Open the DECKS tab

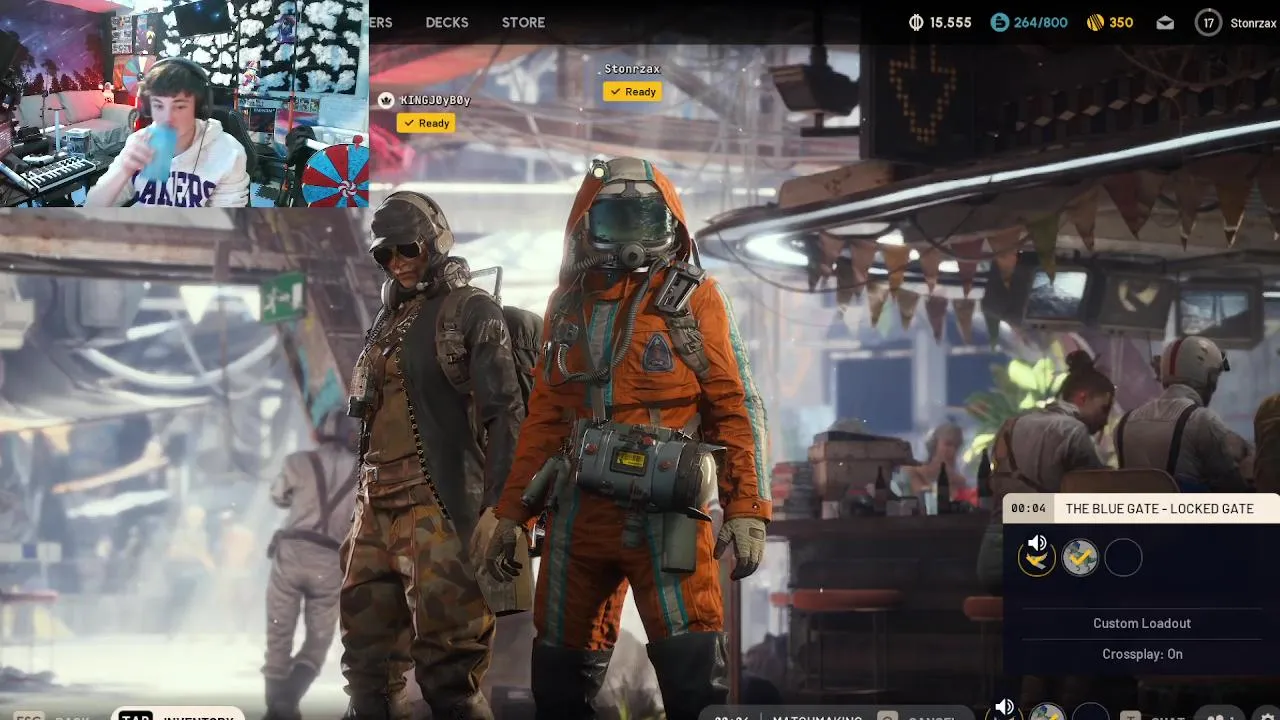447,22
